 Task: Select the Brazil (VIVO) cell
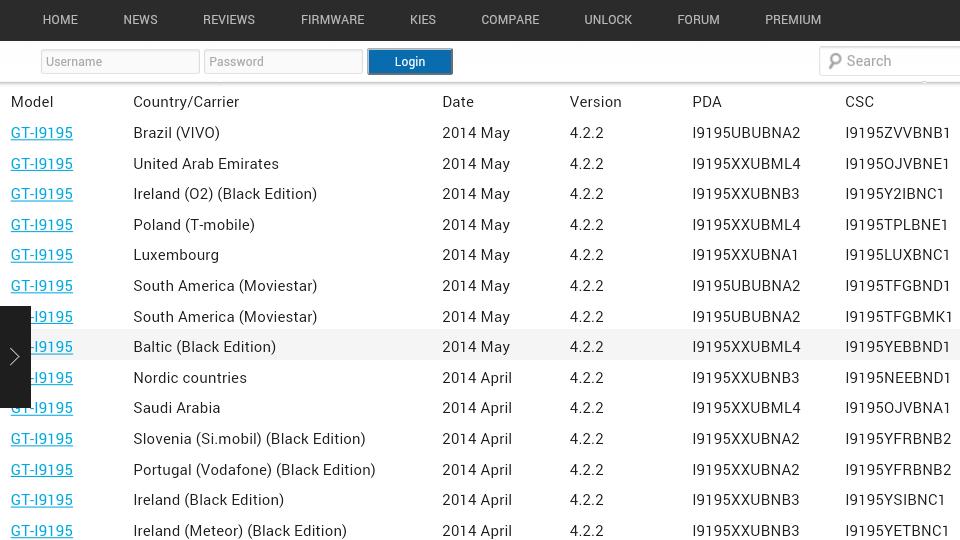[x=176, y=133]
